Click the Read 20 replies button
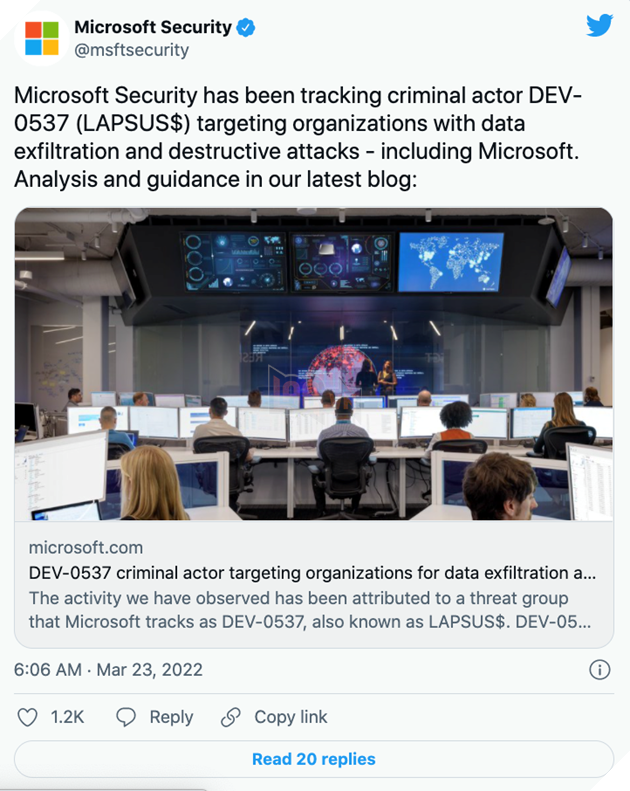The image size is (630, 791). (314, 759)
